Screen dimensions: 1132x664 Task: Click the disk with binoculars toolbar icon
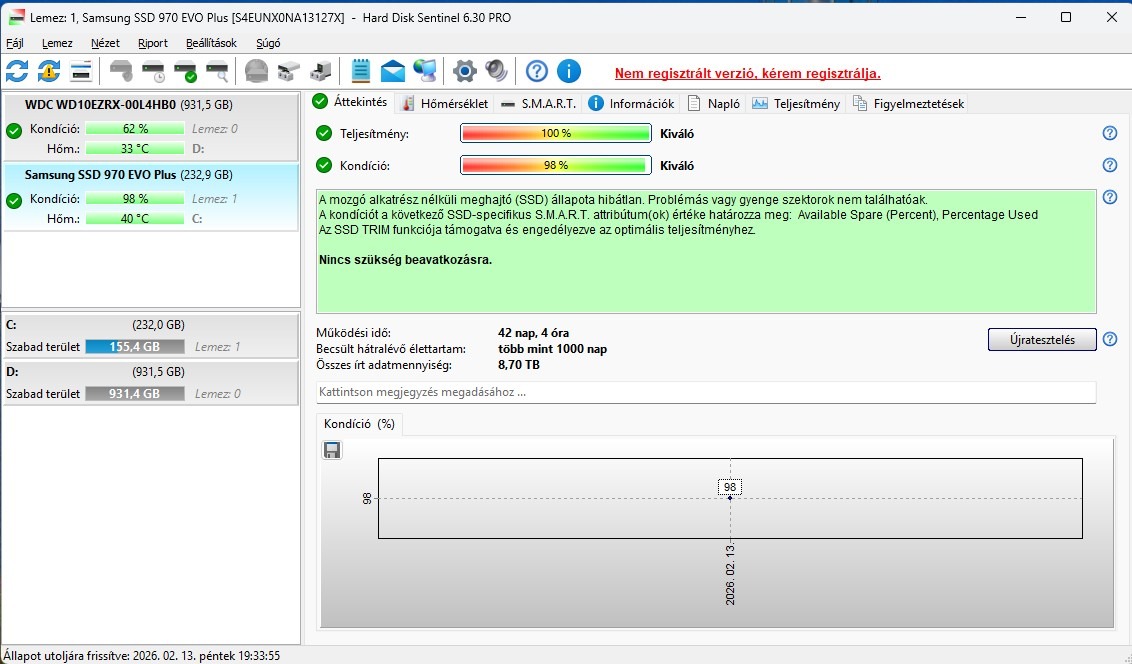coord(288,71)
